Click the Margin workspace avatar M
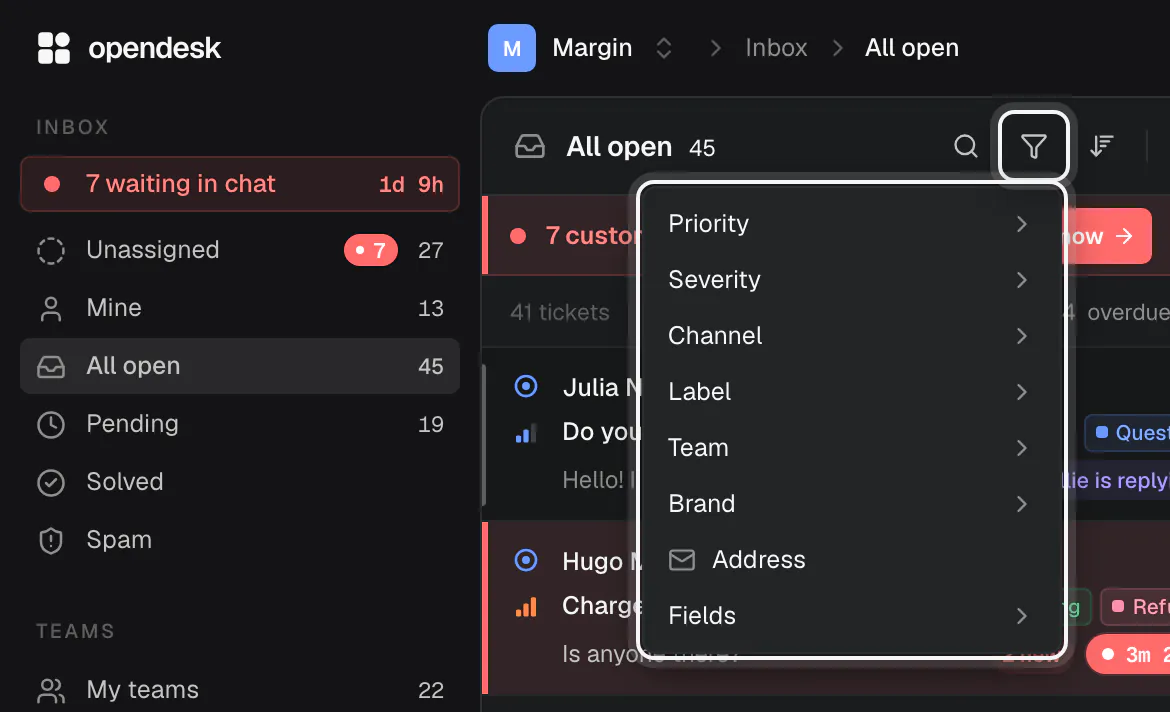 coord(512,48)
